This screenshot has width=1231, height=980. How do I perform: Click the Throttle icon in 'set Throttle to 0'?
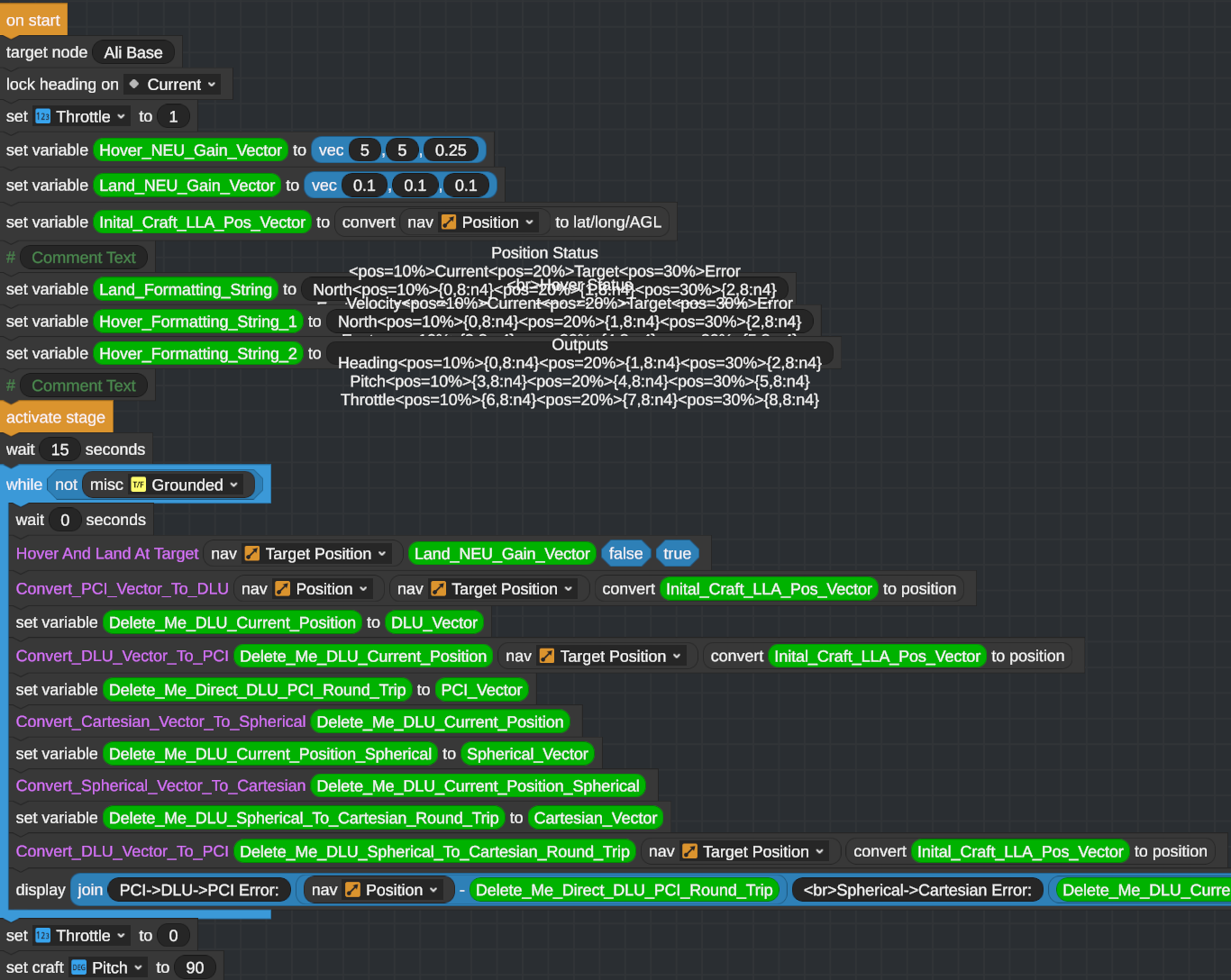pos(42,936)
